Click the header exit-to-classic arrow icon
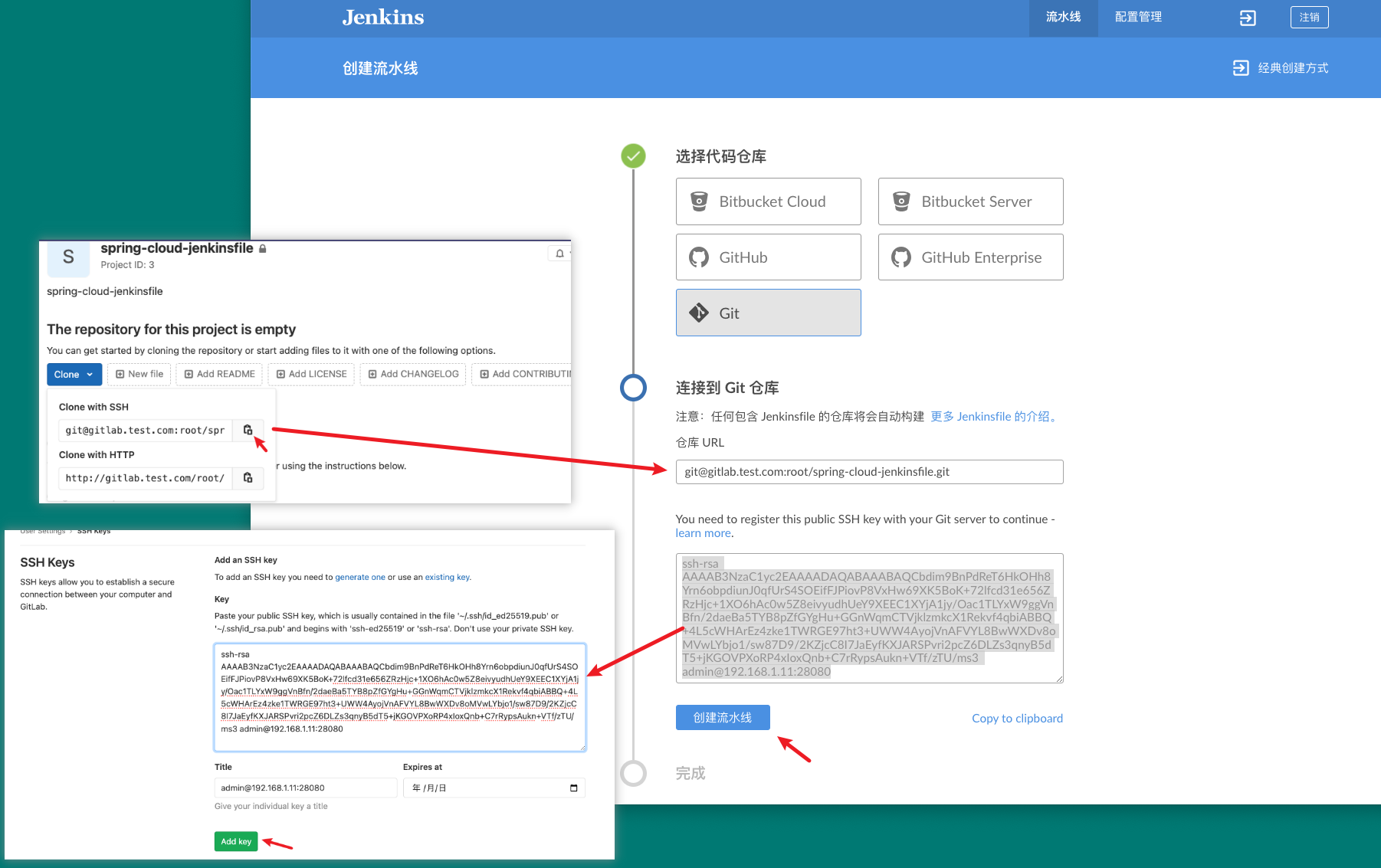1381x868 pixels. point(1248,18)
